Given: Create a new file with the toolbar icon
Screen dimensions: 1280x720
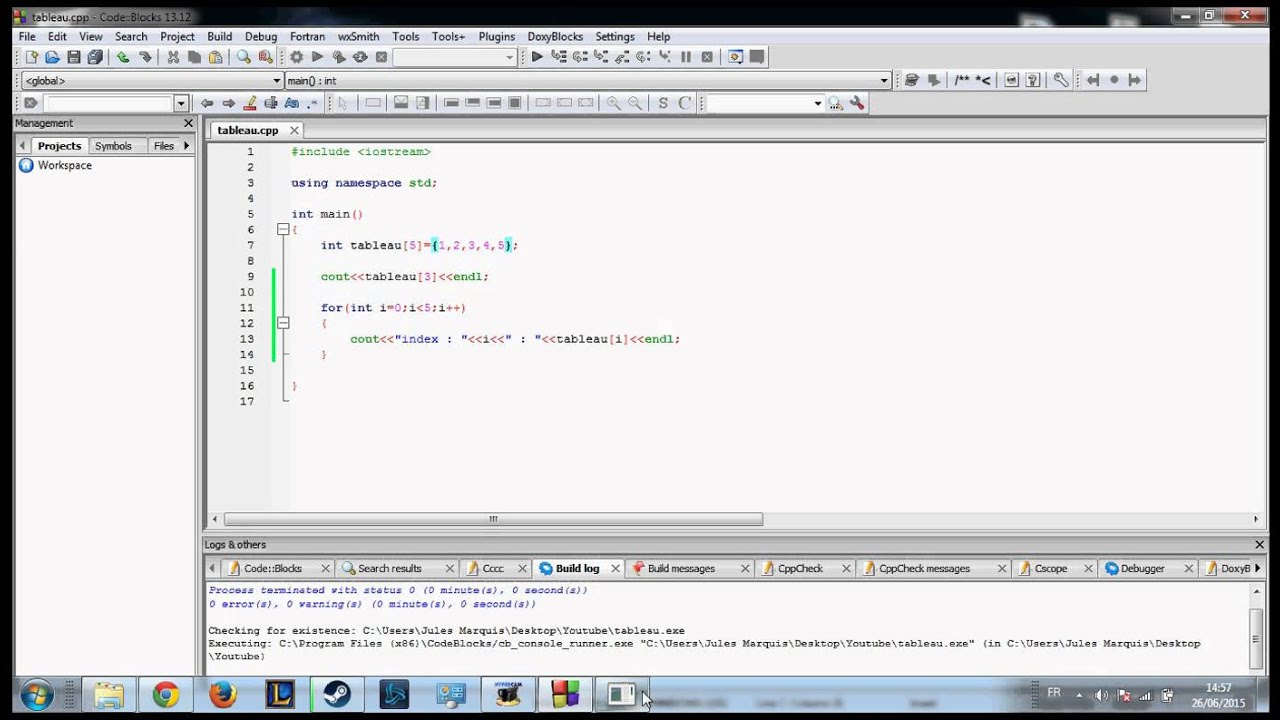Looking at the screenshot, I should (x=31, y=57).
